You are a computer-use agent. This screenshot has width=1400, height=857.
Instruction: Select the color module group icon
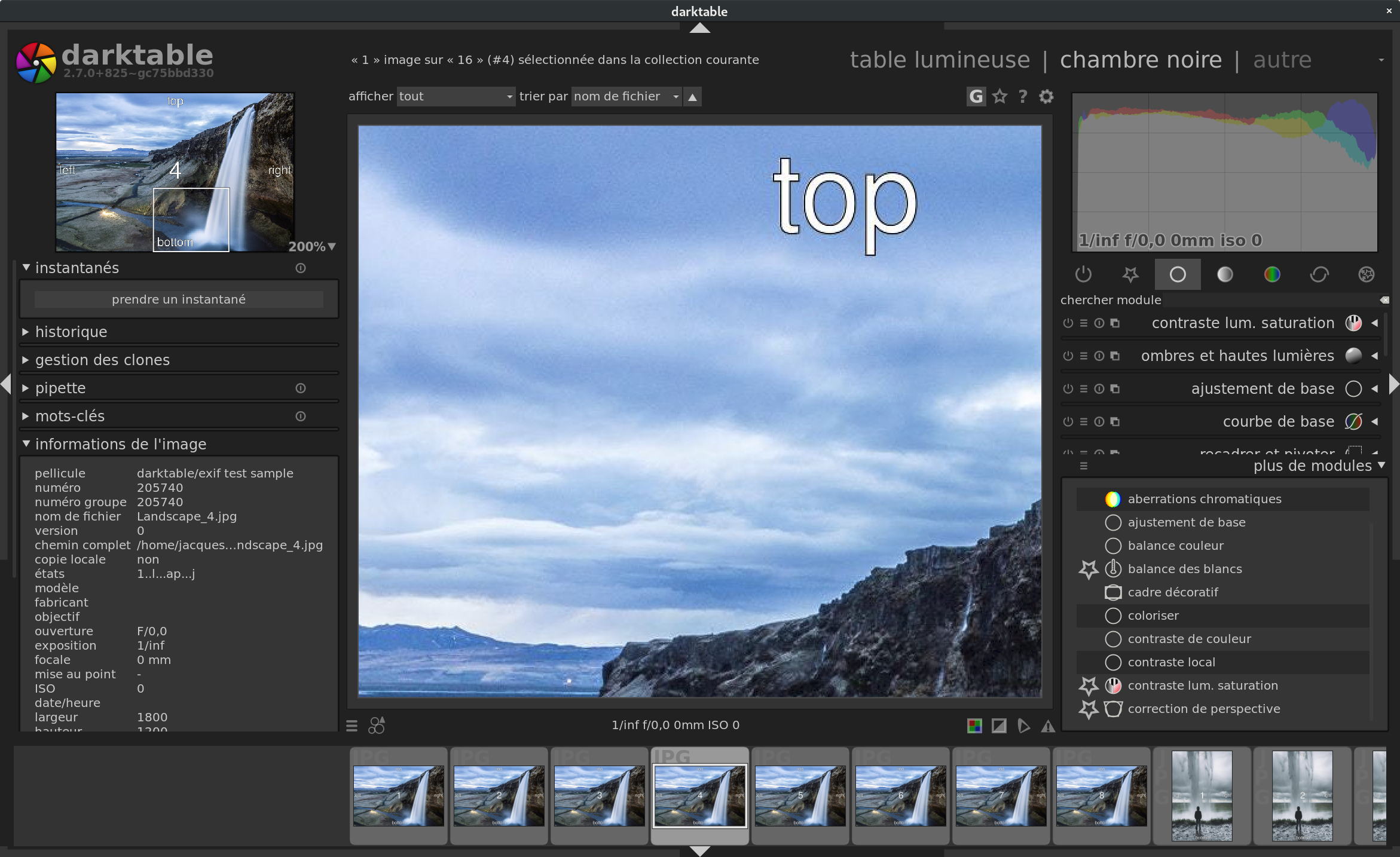point(1271,274)
